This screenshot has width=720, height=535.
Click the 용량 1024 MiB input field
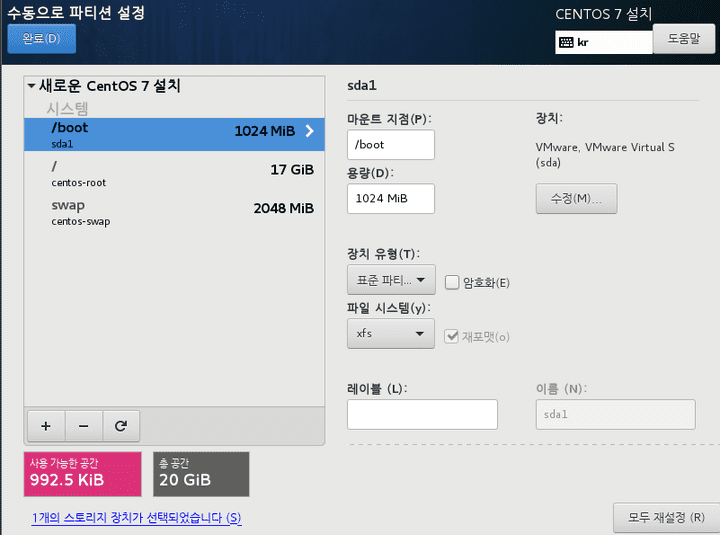tap(391, 198)
